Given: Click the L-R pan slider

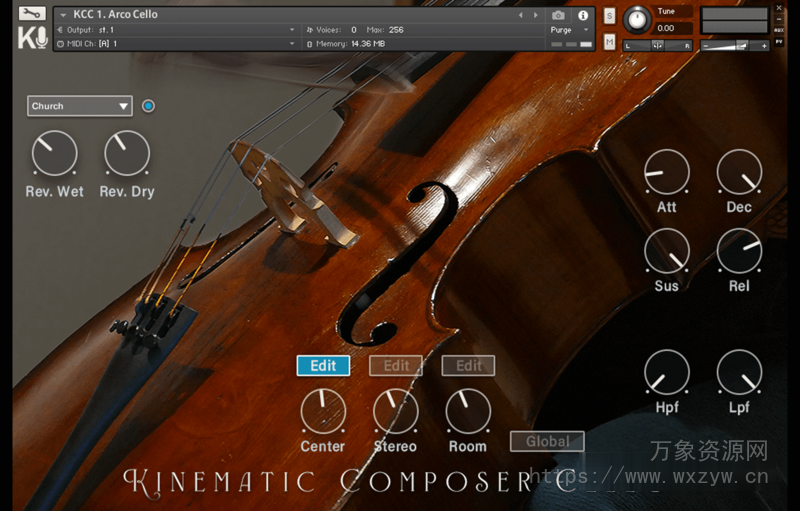Looking at the screenshot, I should pyautogui.click(x=657, y=46).
